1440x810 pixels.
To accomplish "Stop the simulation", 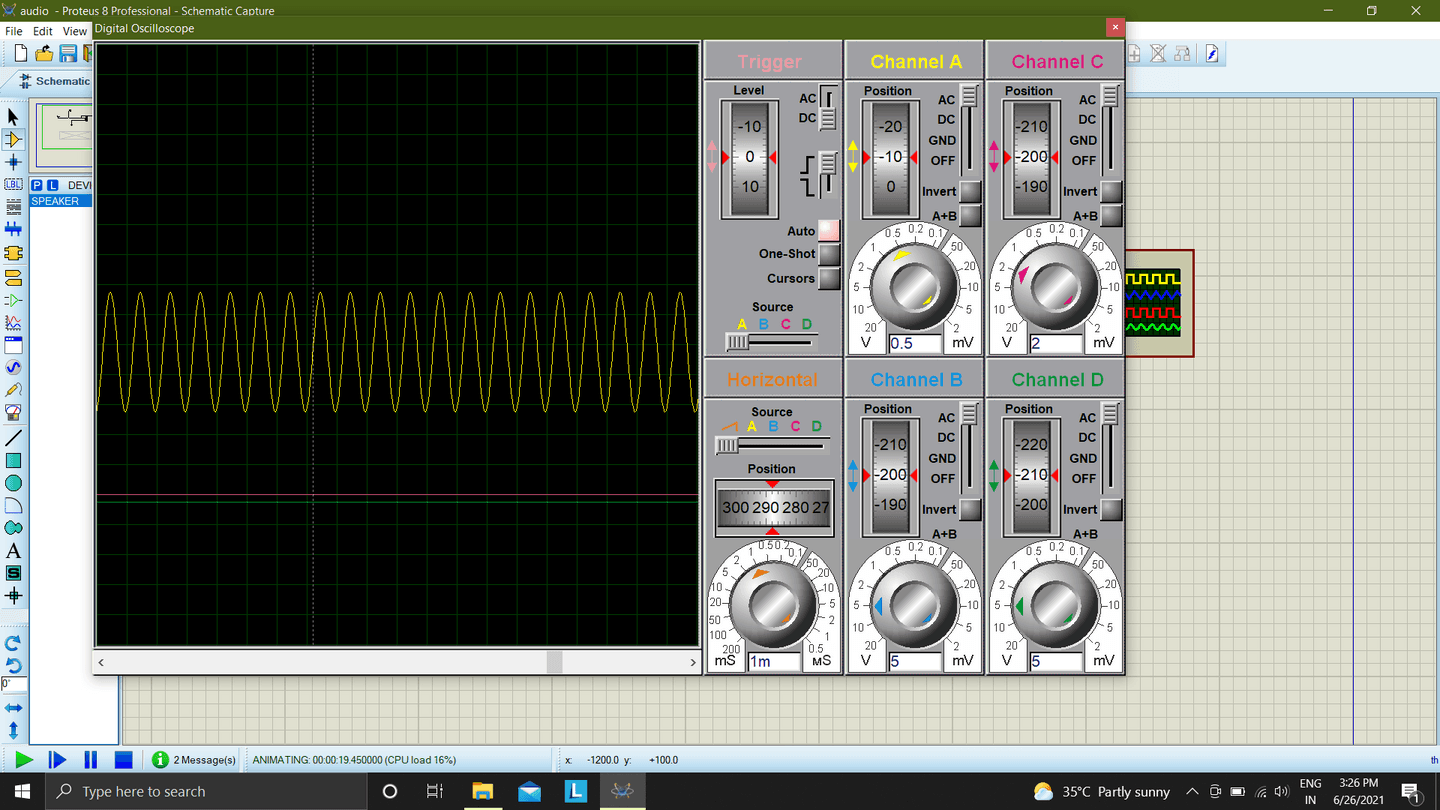I will 123,760.
